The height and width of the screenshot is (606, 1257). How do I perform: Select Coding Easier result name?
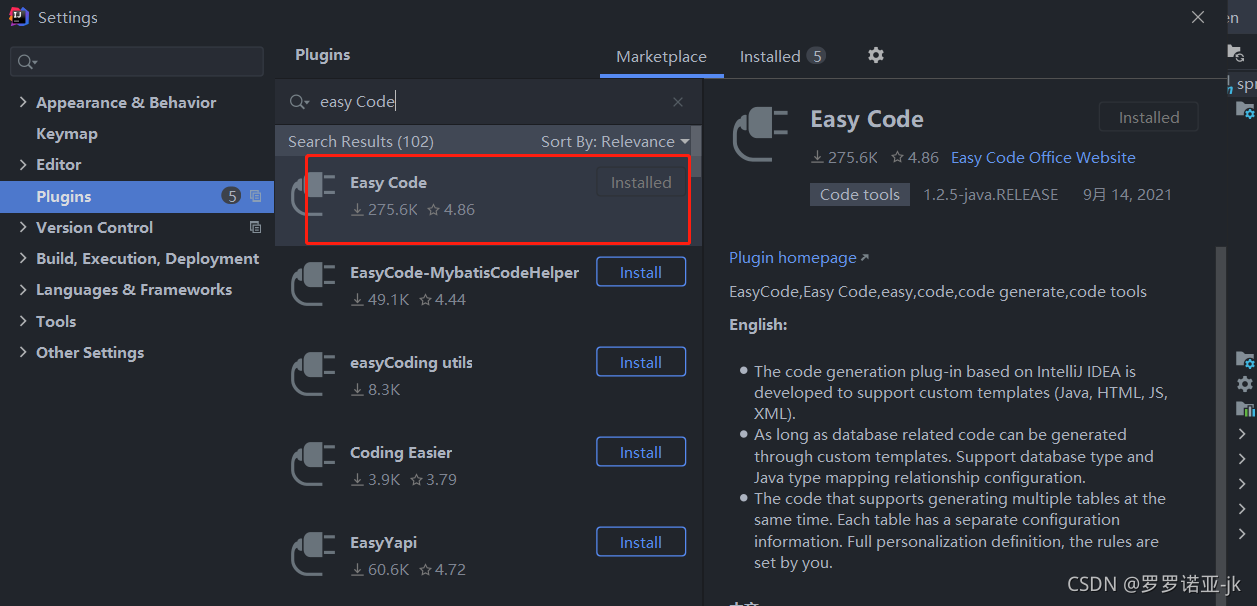(x=401, y=452)
